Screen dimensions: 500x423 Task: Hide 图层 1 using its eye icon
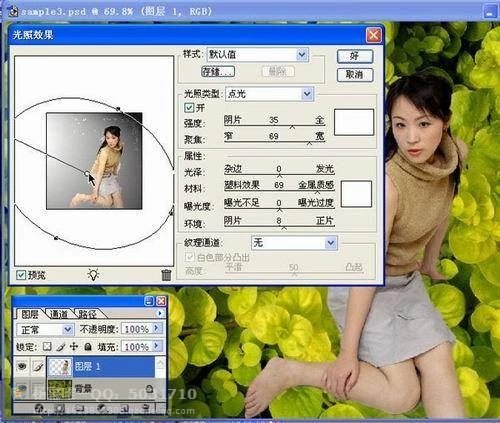[x=22, y=366]
